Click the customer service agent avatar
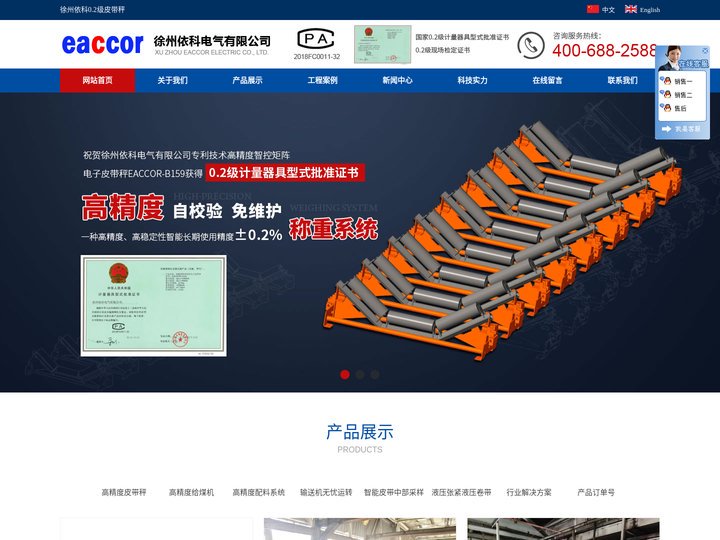The image size is (720, 540). [671, 58]
